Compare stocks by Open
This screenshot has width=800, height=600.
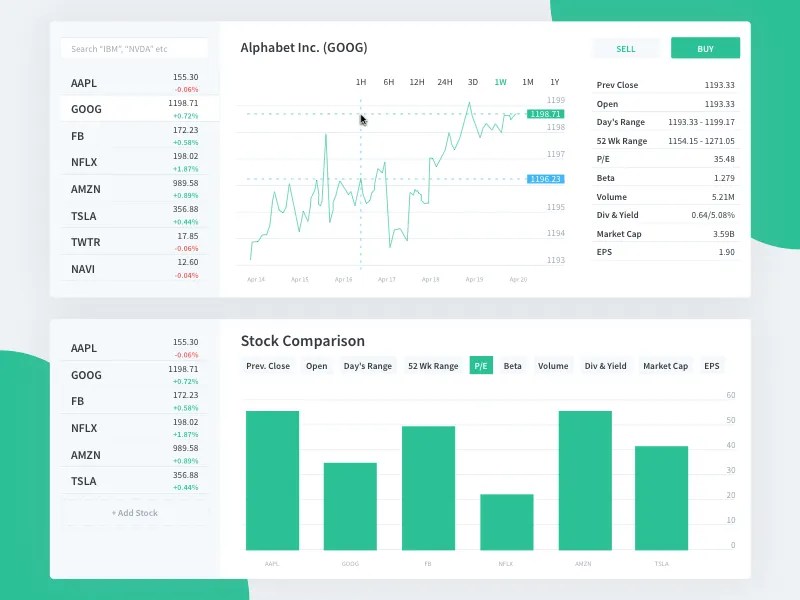(x=316, y=366)
